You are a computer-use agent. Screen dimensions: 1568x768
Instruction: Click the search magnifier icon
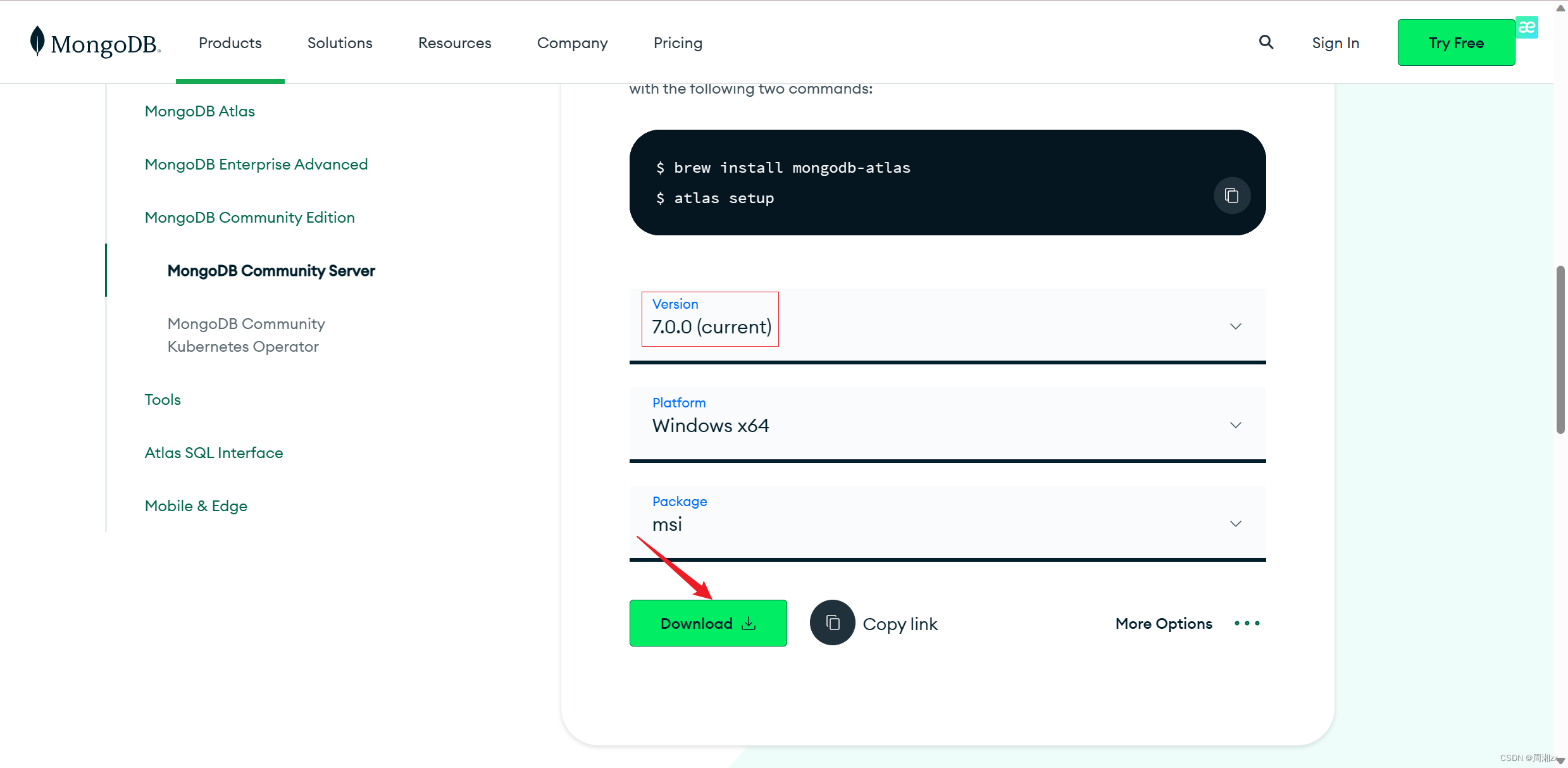point(1266,42)
